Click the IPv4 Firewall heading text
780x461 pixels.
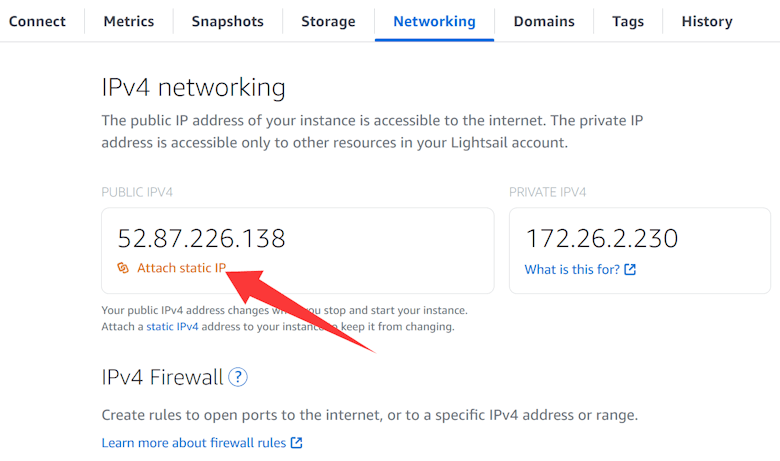coord(162,377)
